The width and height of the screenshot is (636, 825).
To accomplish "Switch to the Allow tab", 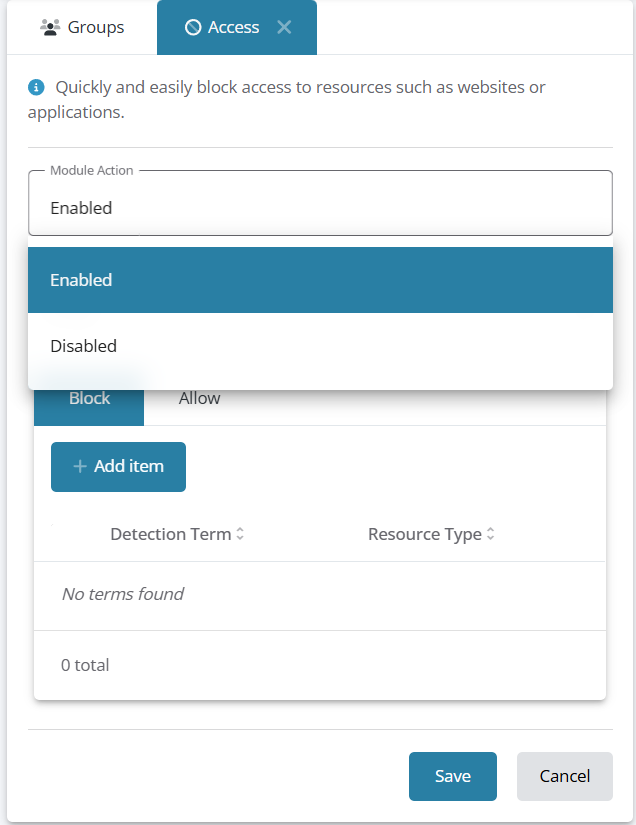I will pos(199,398).
